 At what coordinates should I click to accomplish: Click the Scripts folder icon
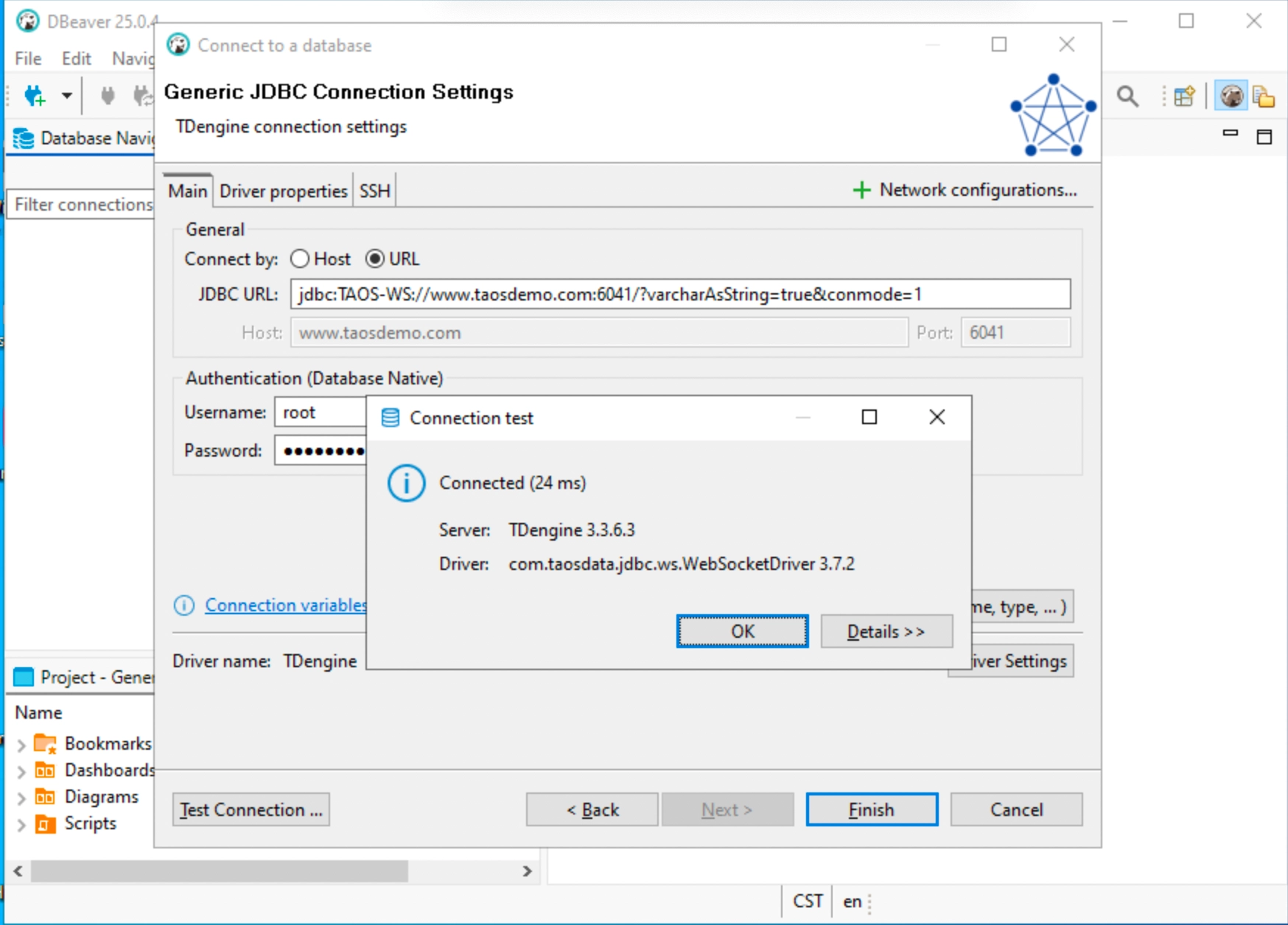coord(45,823)
